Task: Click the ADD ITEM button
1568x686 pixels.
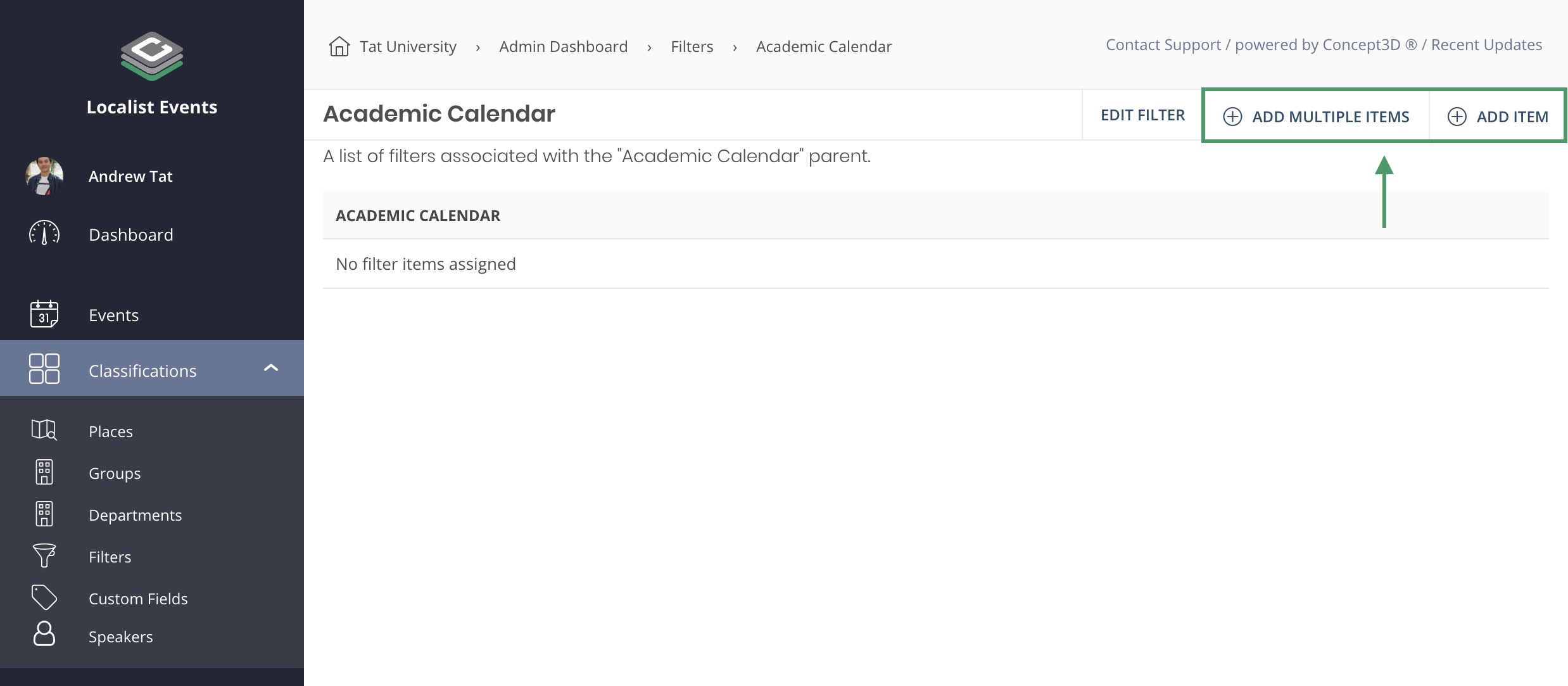Action: (x=1498, y=117)
